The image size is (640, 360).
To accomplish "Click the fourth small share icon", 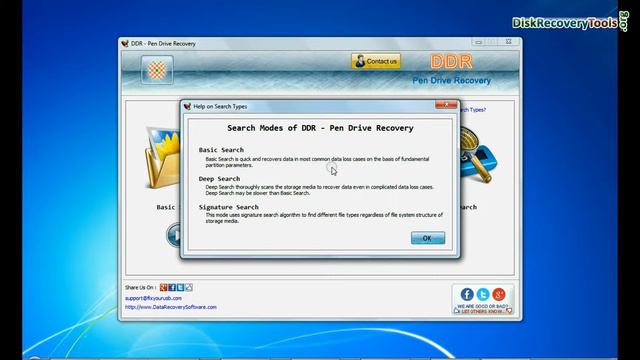I will pyautogui.click(x=189, y=287).
